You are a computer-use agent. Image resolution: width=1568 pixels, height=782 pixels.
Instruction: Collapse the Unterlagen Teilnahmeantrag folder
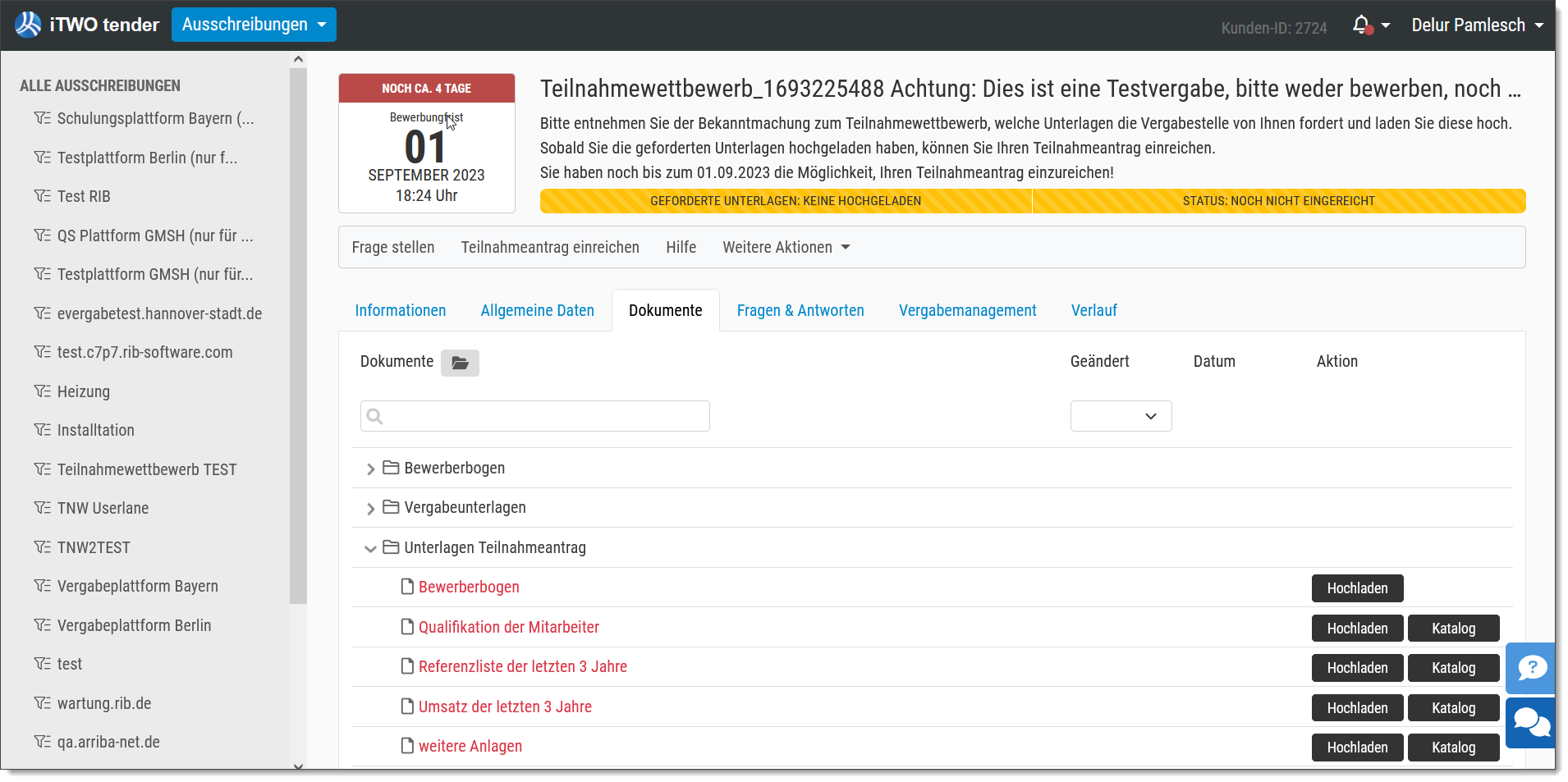(x=370, y=548)
